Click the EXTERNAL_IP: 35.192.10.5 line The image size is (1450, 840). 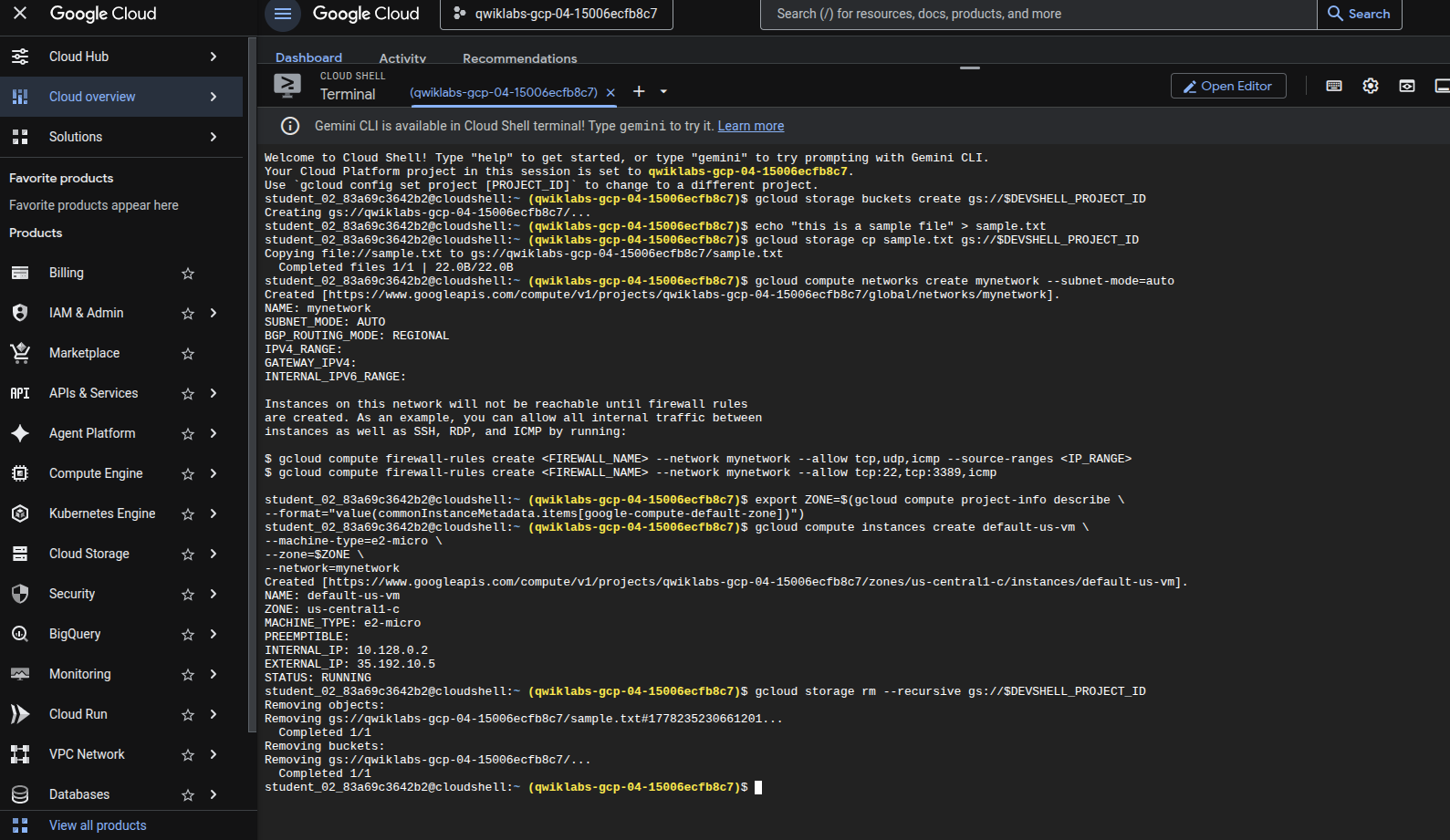click(x=349, y=664)
